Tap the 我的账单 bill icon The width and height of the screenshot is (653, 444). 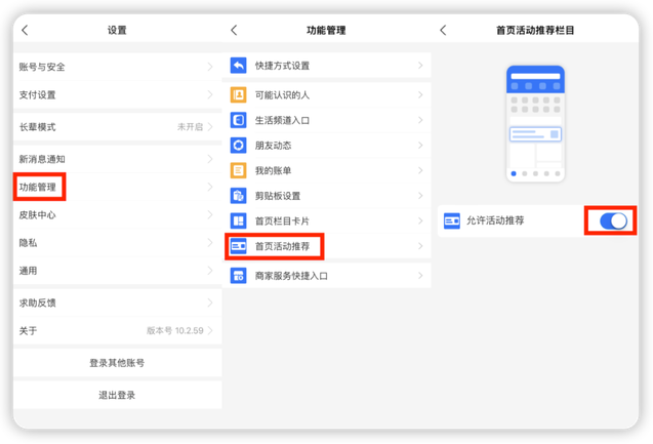click(x=238, y=170)
